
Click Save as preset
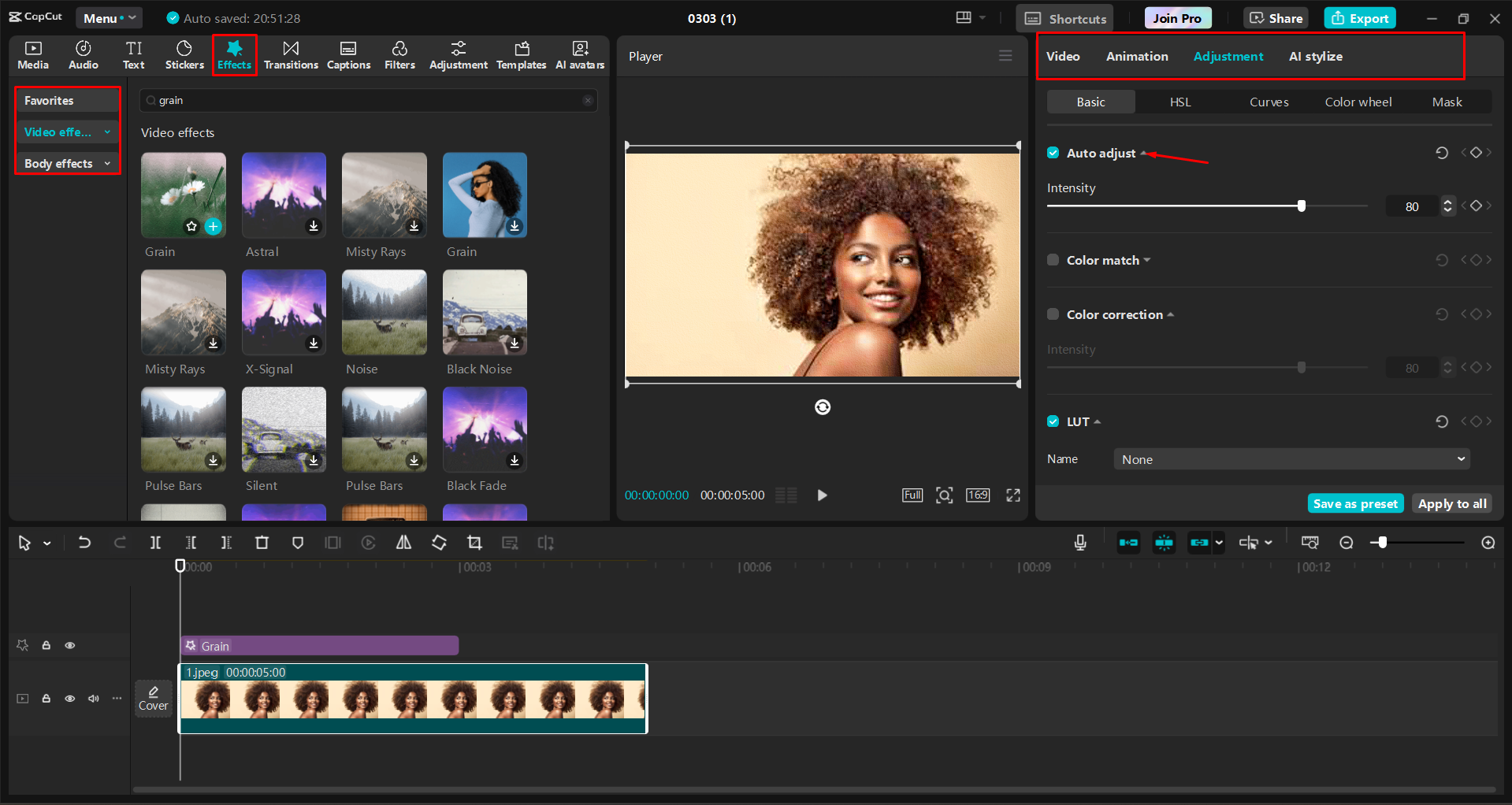1354,503
